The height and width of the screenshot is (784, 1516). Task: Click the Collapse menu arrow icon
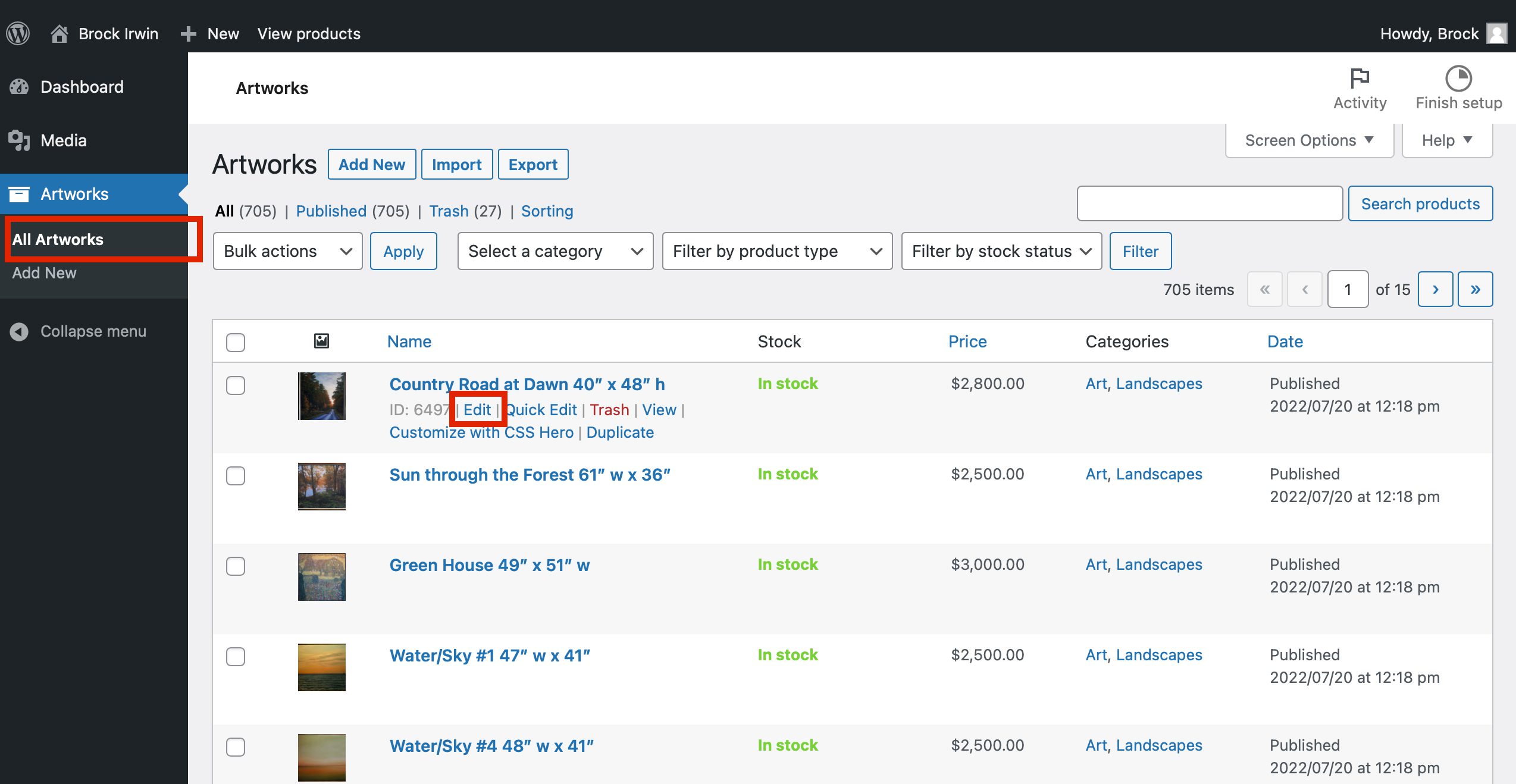pyautogui.click(x=19, y=331)
